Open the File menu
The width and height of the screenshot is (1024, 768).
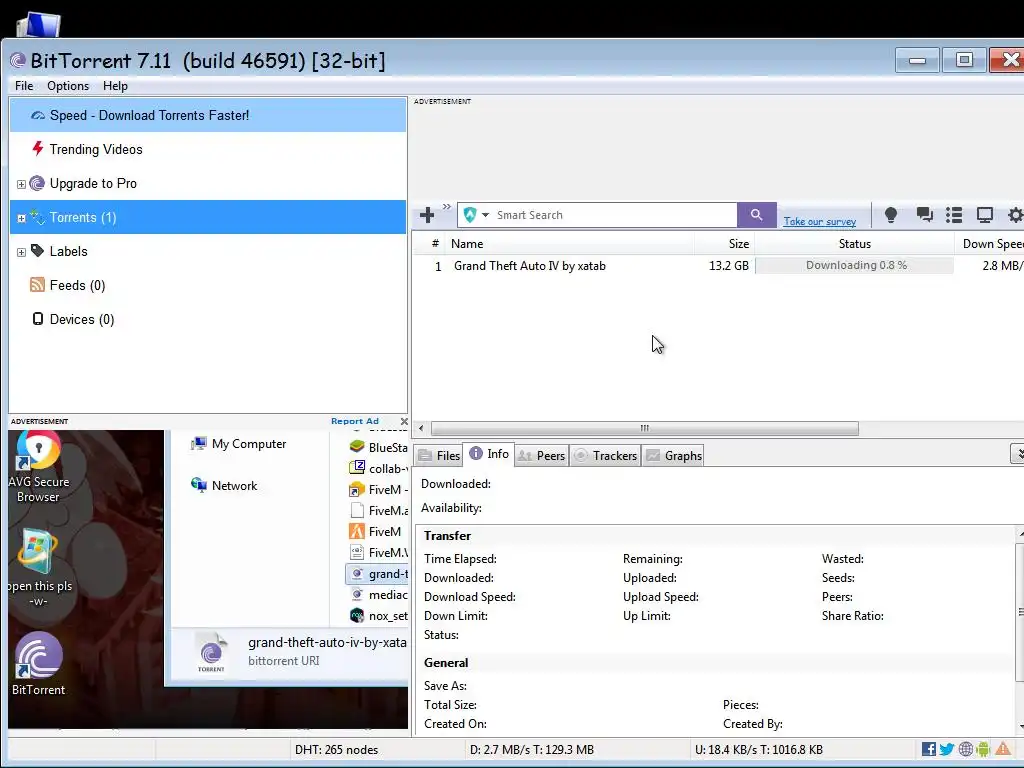(x=24, y=86)
